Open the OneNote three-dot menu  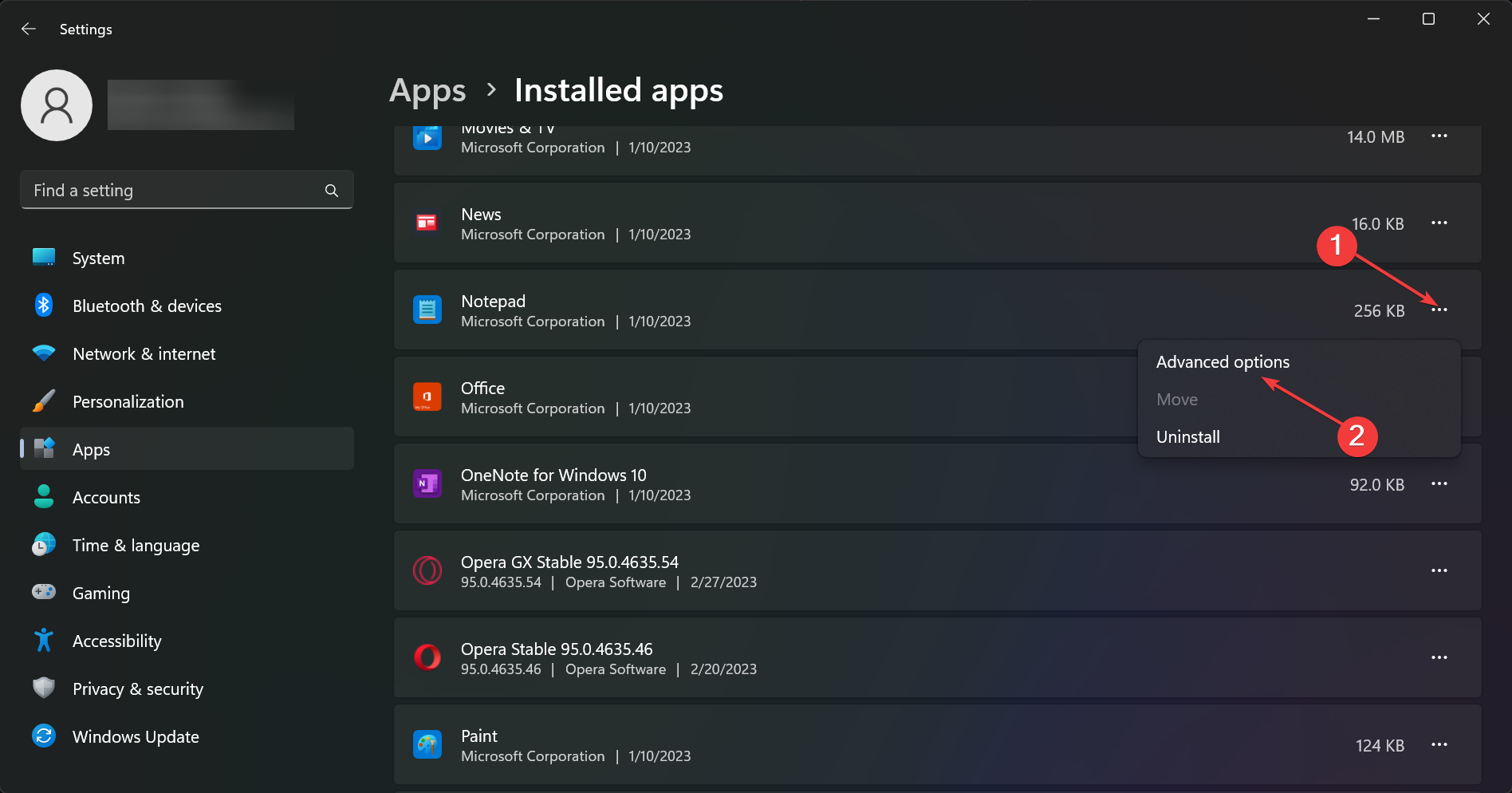point(1439,483)
